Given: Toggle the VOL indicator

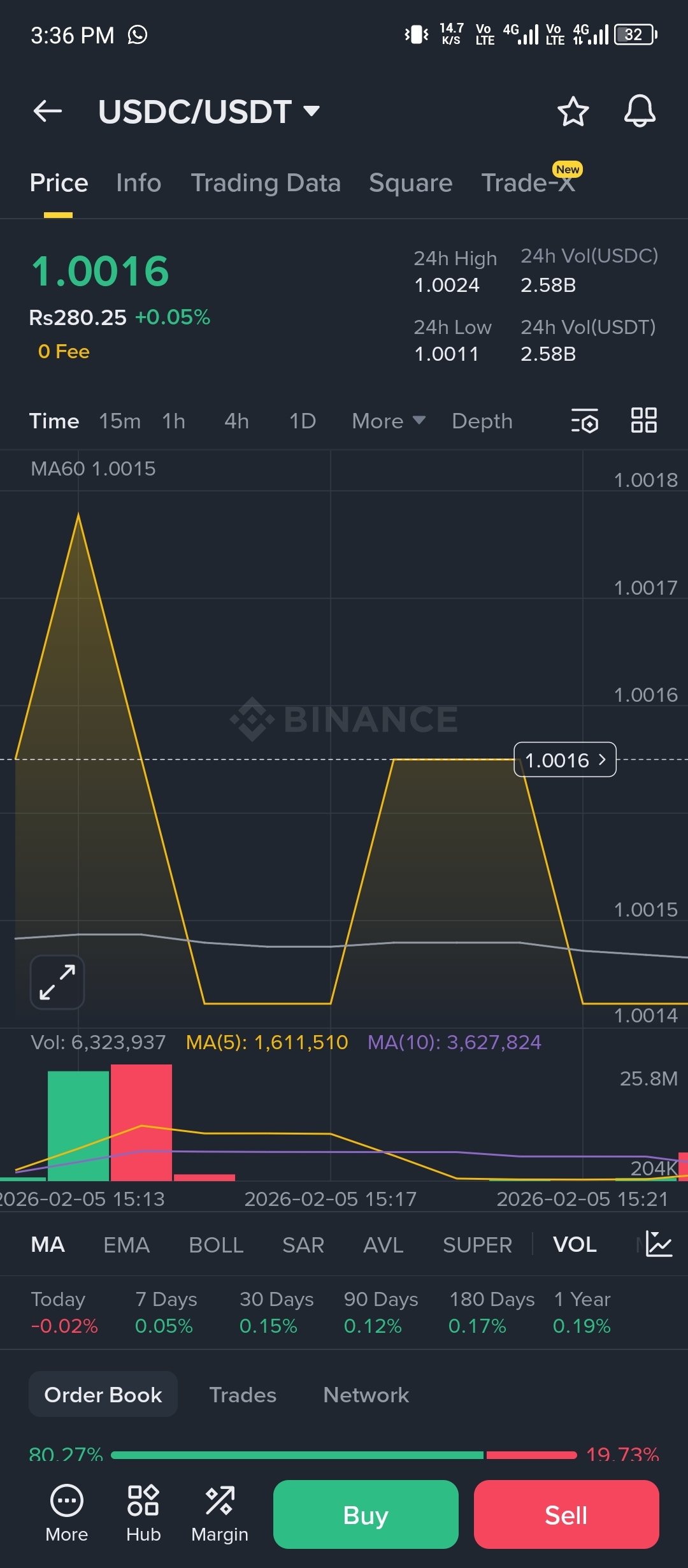Looking at the screenshot, I should [x=575, y=1244].
